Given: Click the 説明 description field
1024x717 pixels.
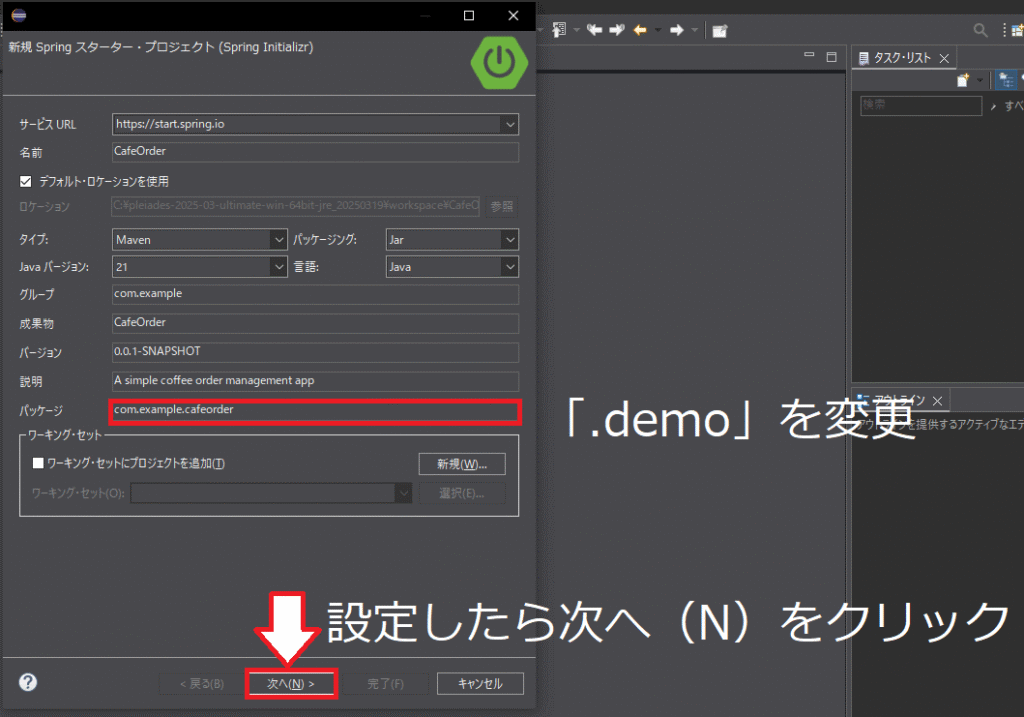Looking at the screenshot, I should pos(315,381).
